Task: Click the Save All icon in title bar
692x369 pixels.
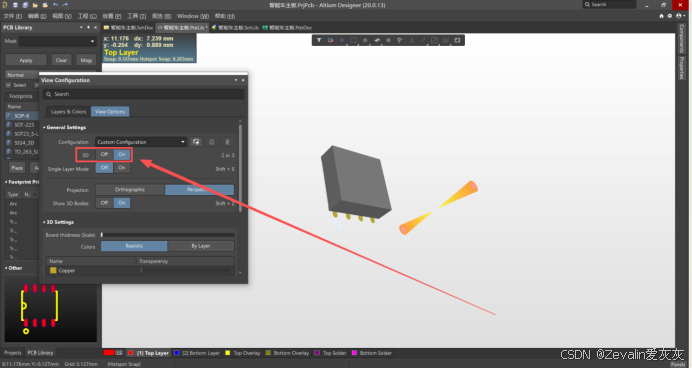Action: click(25, 5)
